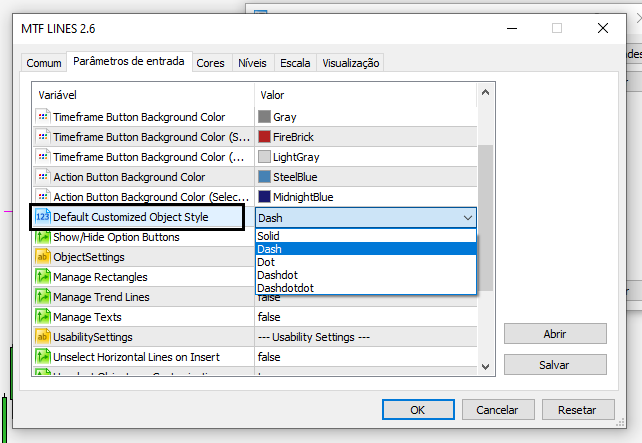Click the icon beside Action Button Background Color

click(42, 177)
